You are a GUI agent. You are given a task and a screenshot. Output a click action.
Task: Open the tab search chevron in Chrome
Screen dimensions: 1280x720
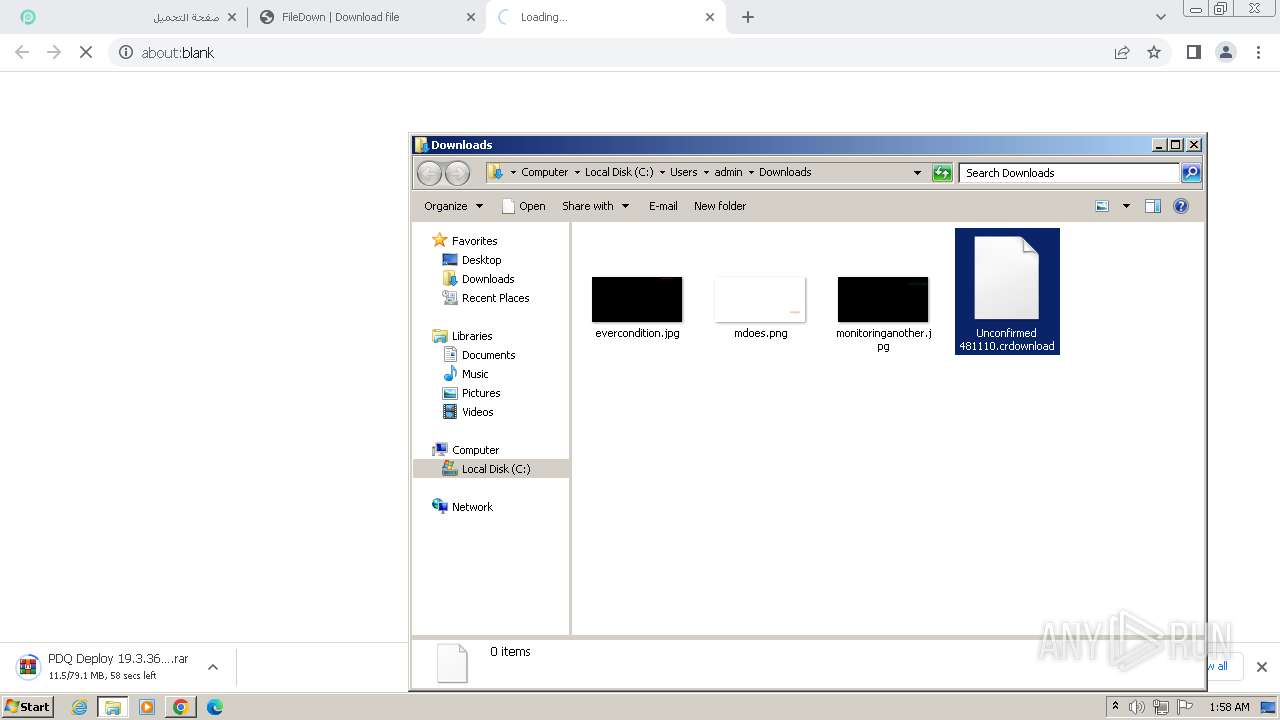[x=1161, y=17]
